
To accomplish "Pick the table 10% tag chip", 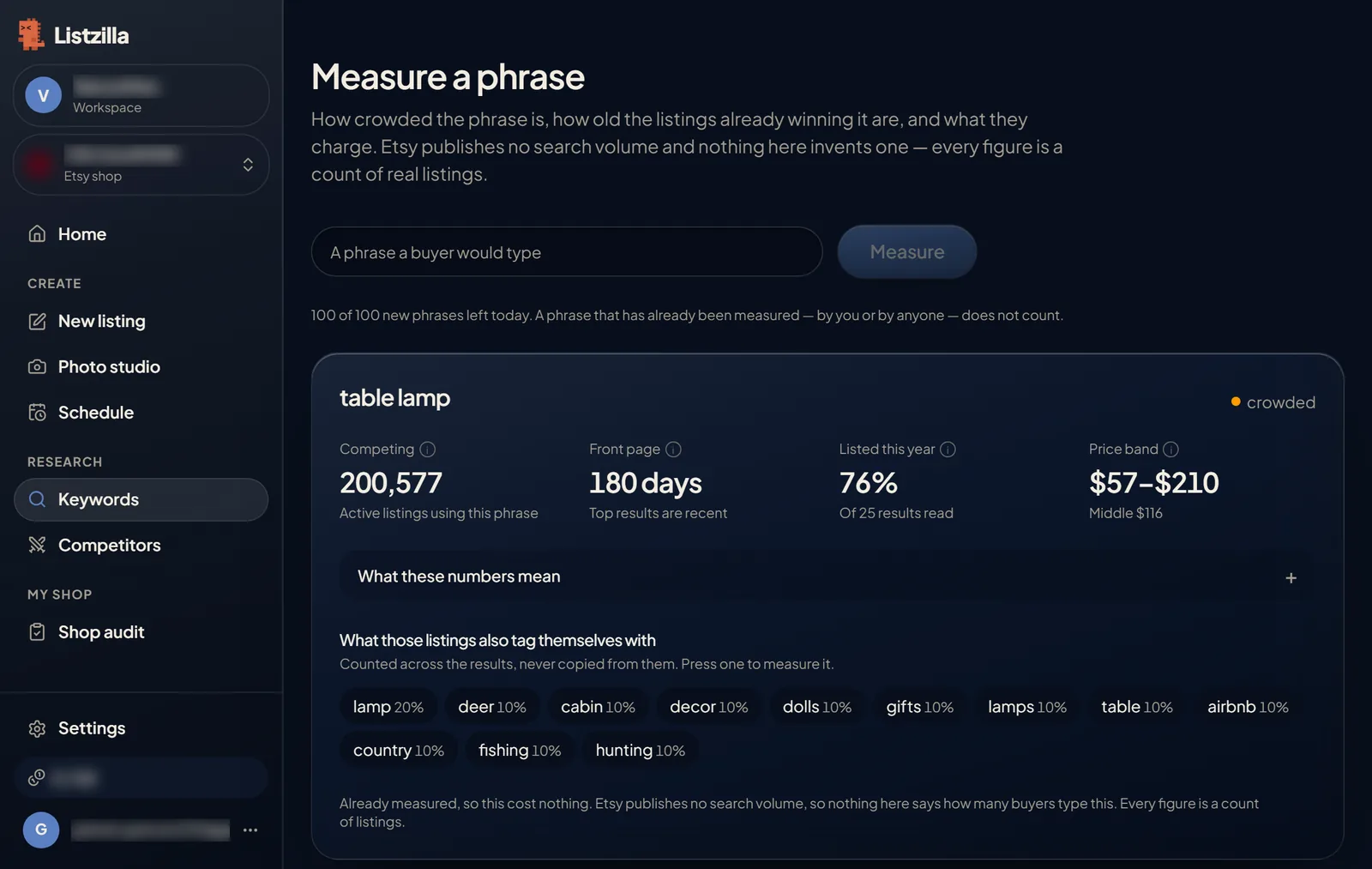I will point(1137,707).
